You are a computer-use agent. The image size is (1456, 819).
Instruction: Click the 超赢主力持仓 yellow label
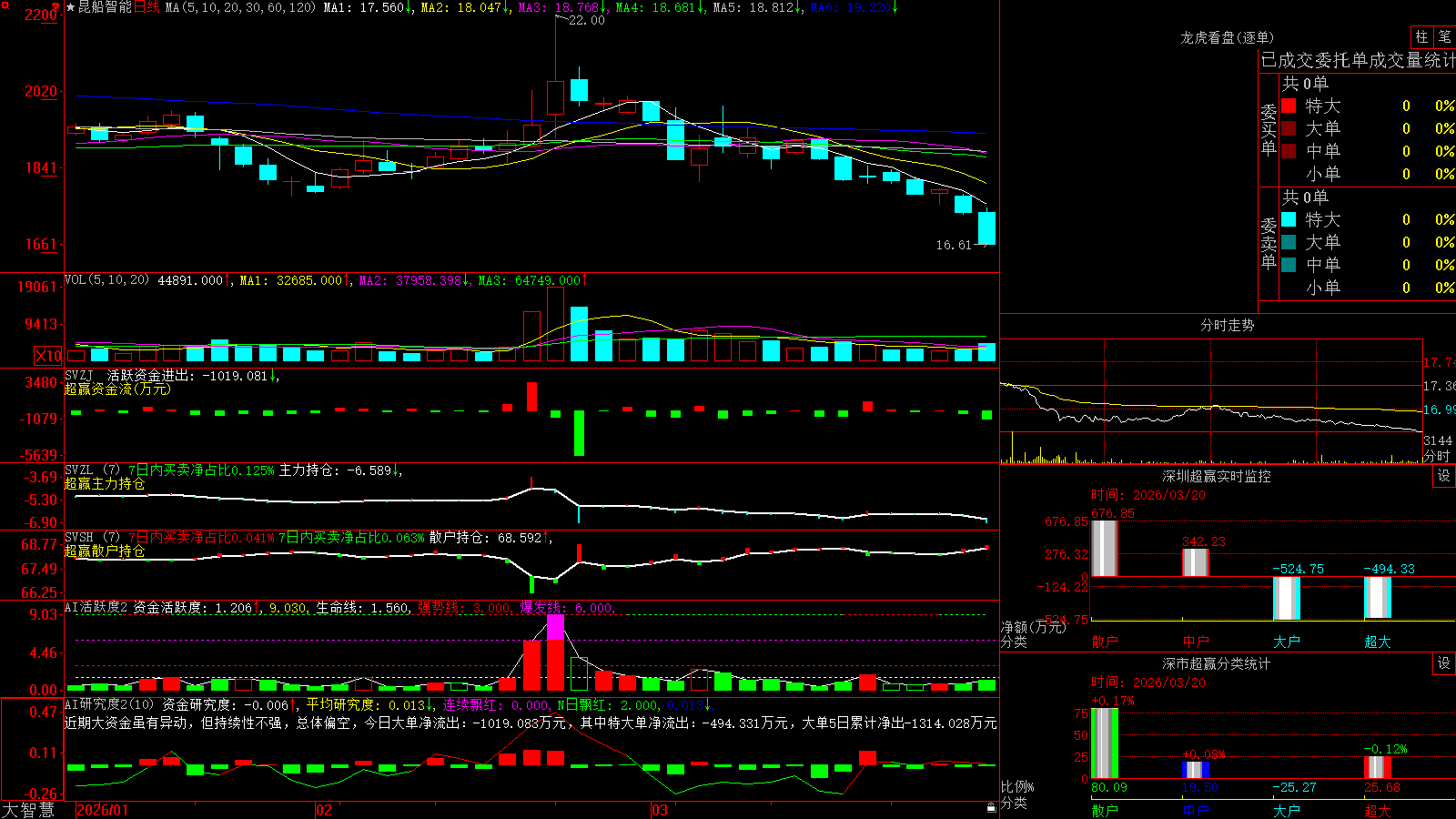pyautogui.click(x=105, y=483)
